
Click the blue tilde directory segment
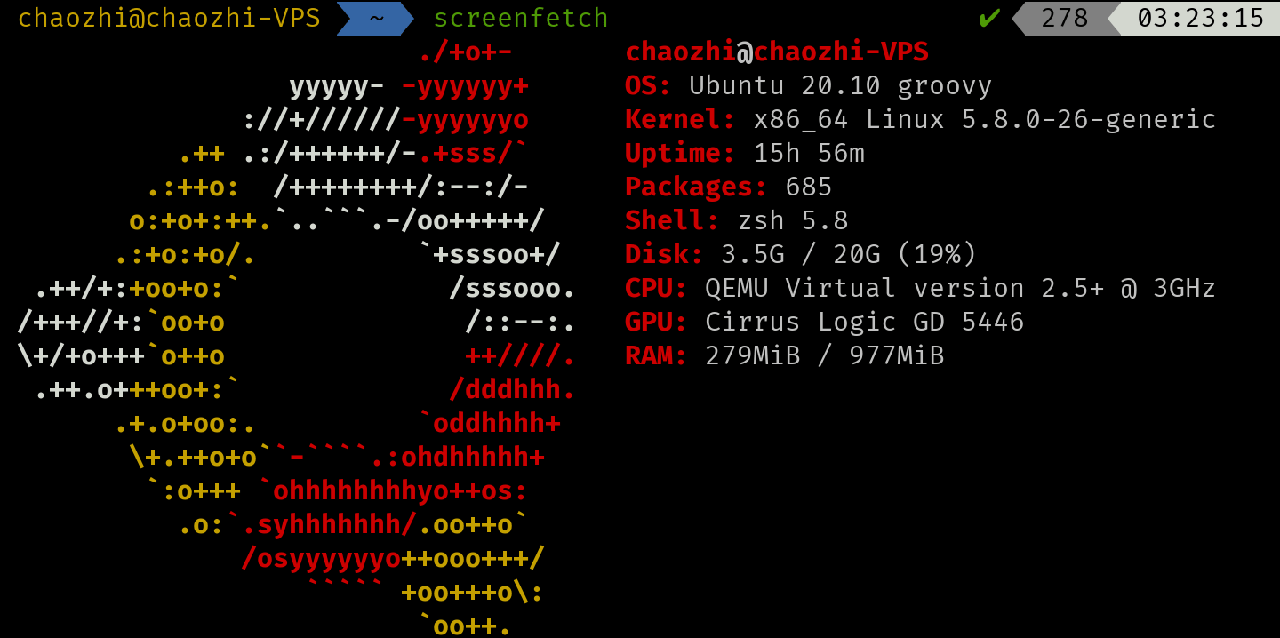[376, 18]
